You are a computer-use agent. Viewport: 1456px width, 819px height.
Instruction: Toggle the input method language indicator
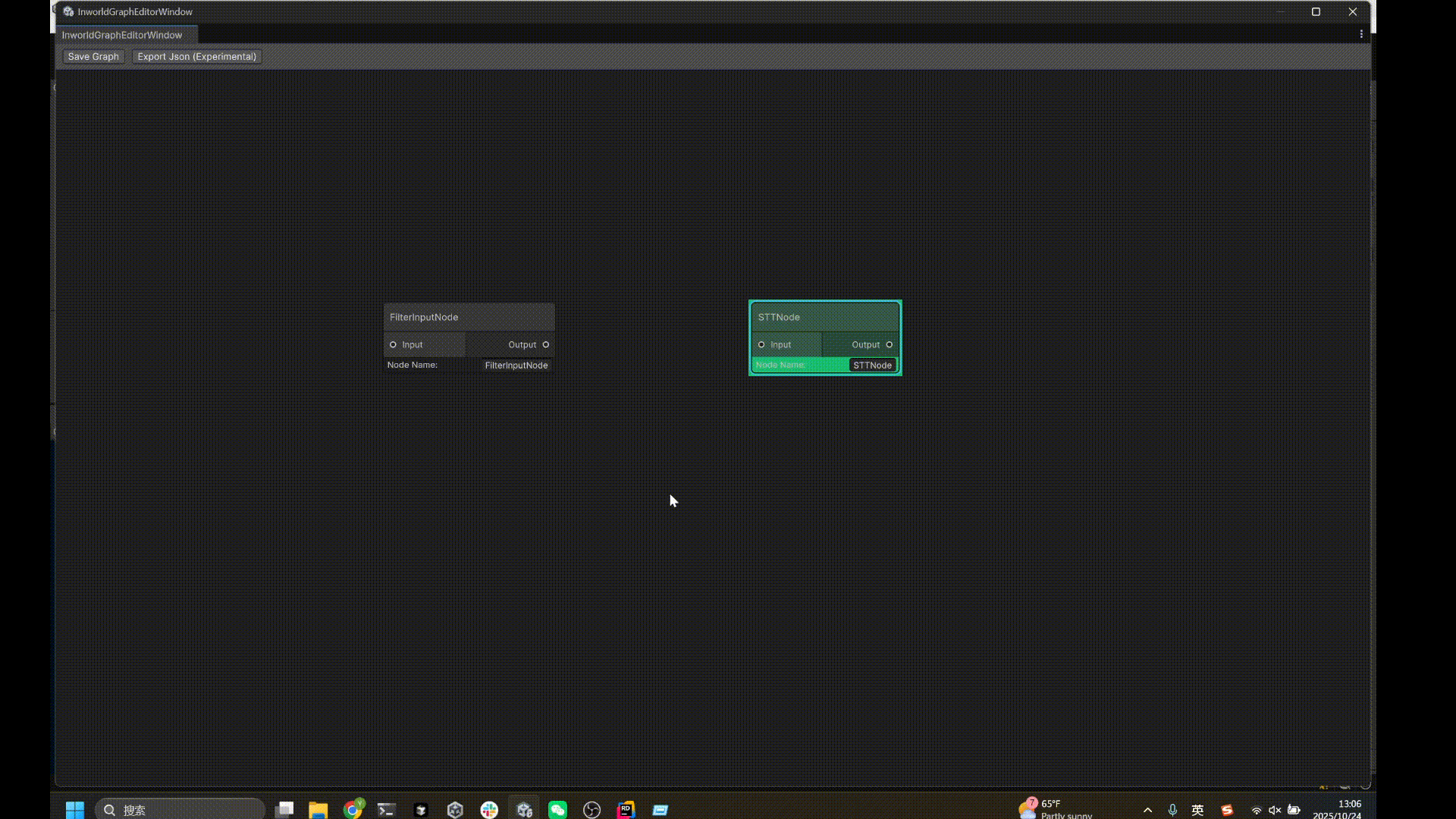click(1198, 809)
